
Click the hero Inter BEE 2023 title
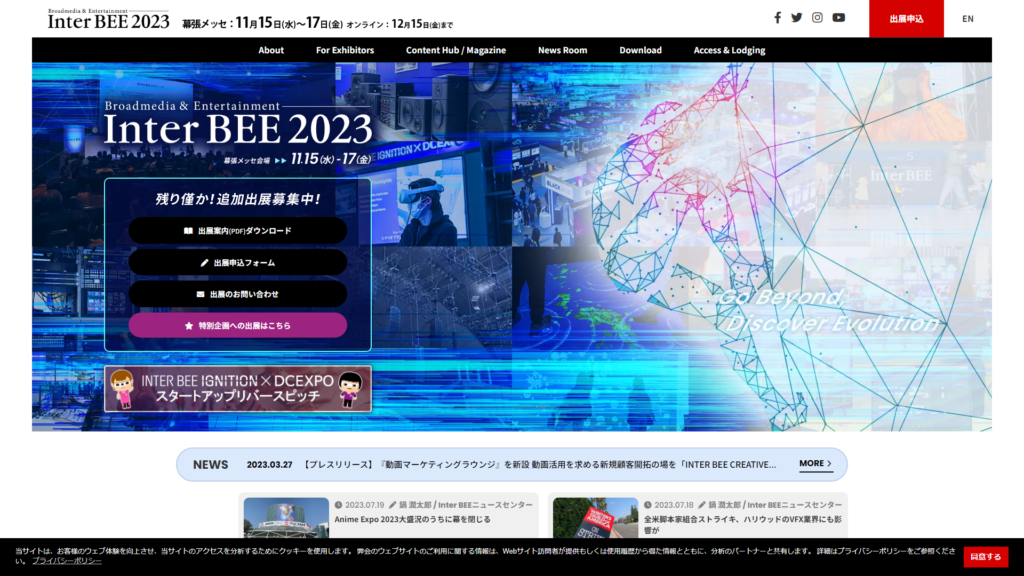point(238,129)
